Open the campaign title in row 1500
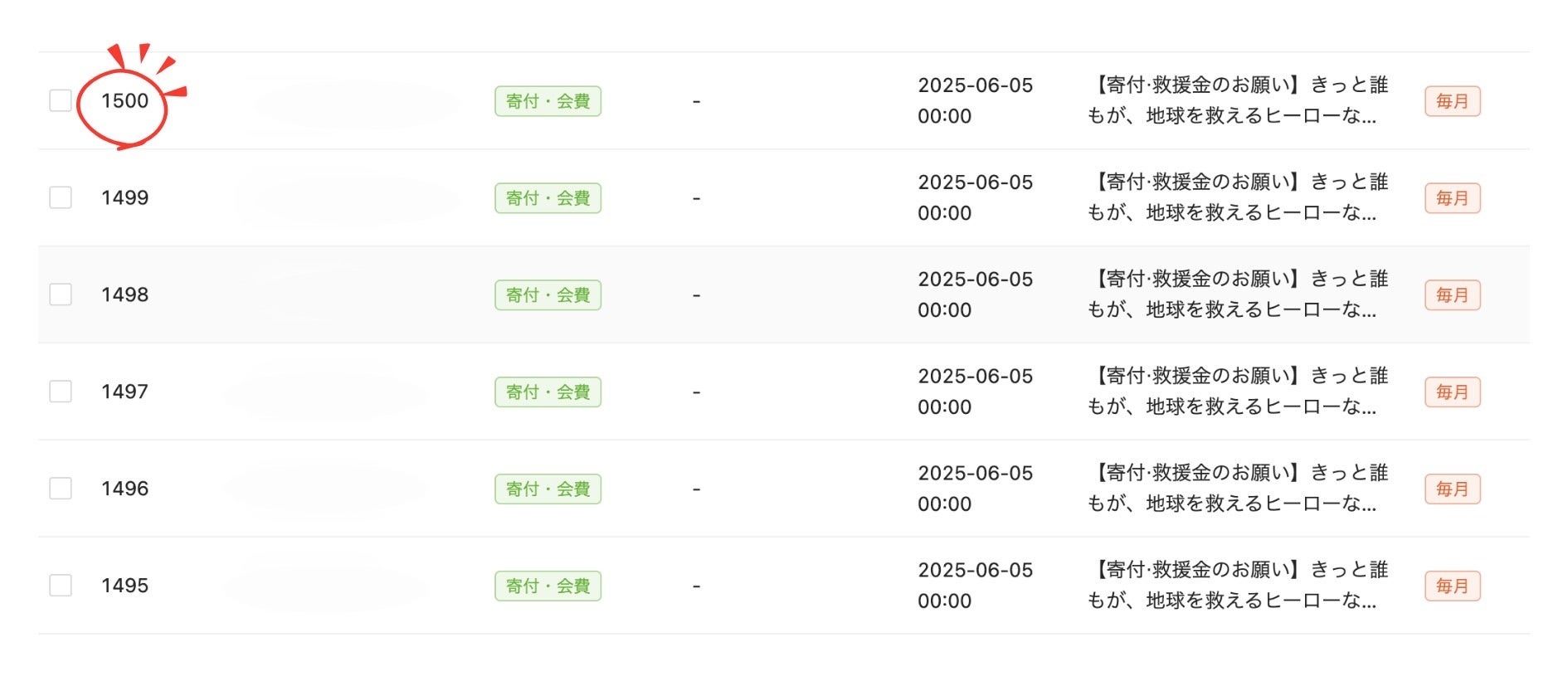 click(x=1237, y=100)
